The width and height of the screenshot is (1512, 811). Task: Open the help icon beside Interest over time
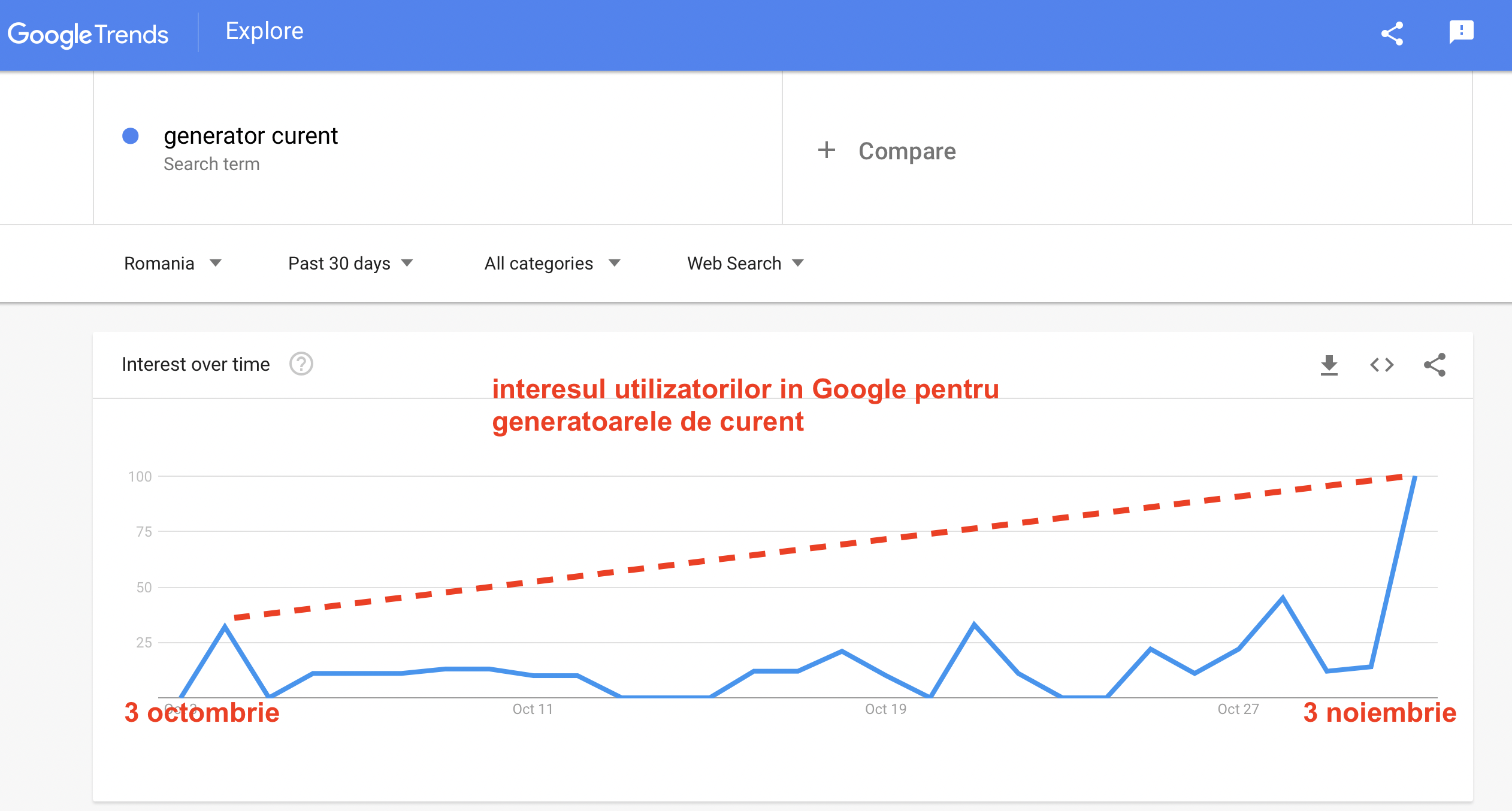[301, 364]
